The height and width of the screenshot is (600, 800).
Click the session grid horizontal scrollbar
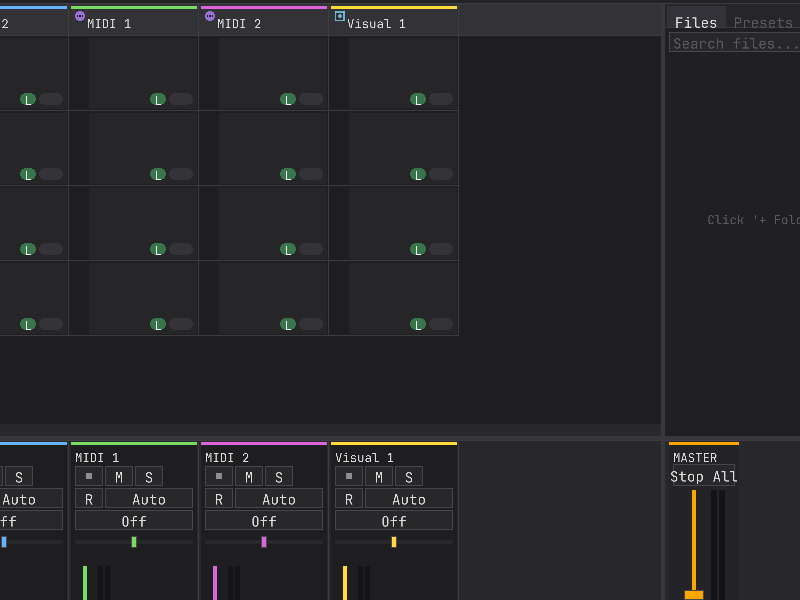tap(331, 430)
